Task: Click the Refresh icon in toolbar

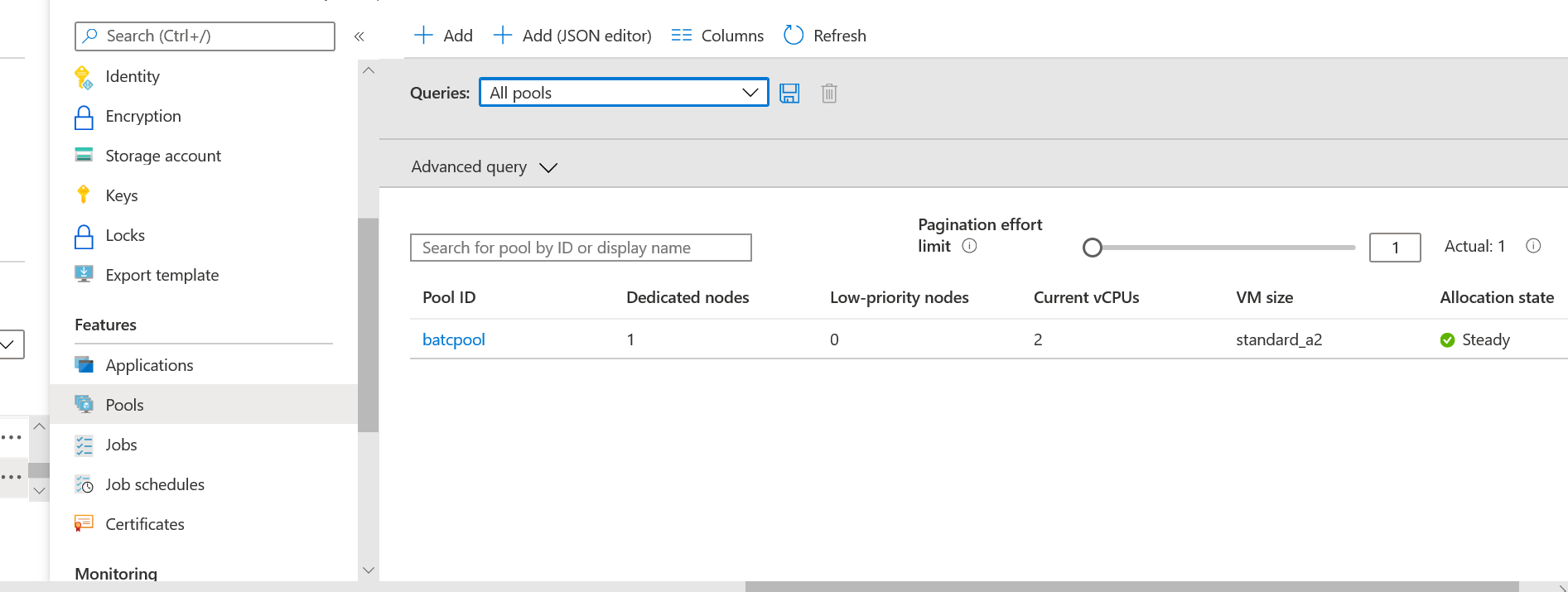Action: click(x=794, y=36)
